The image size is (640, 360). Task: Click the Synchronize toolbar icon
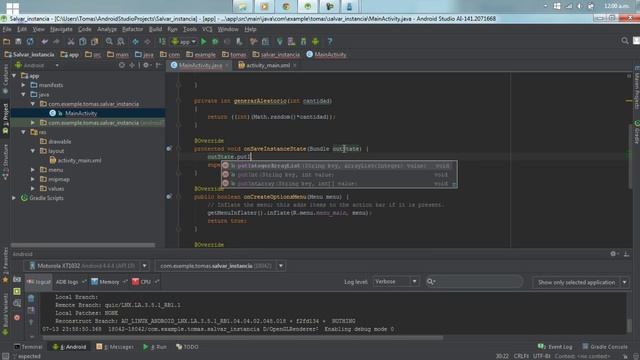(x=30, y=41)
